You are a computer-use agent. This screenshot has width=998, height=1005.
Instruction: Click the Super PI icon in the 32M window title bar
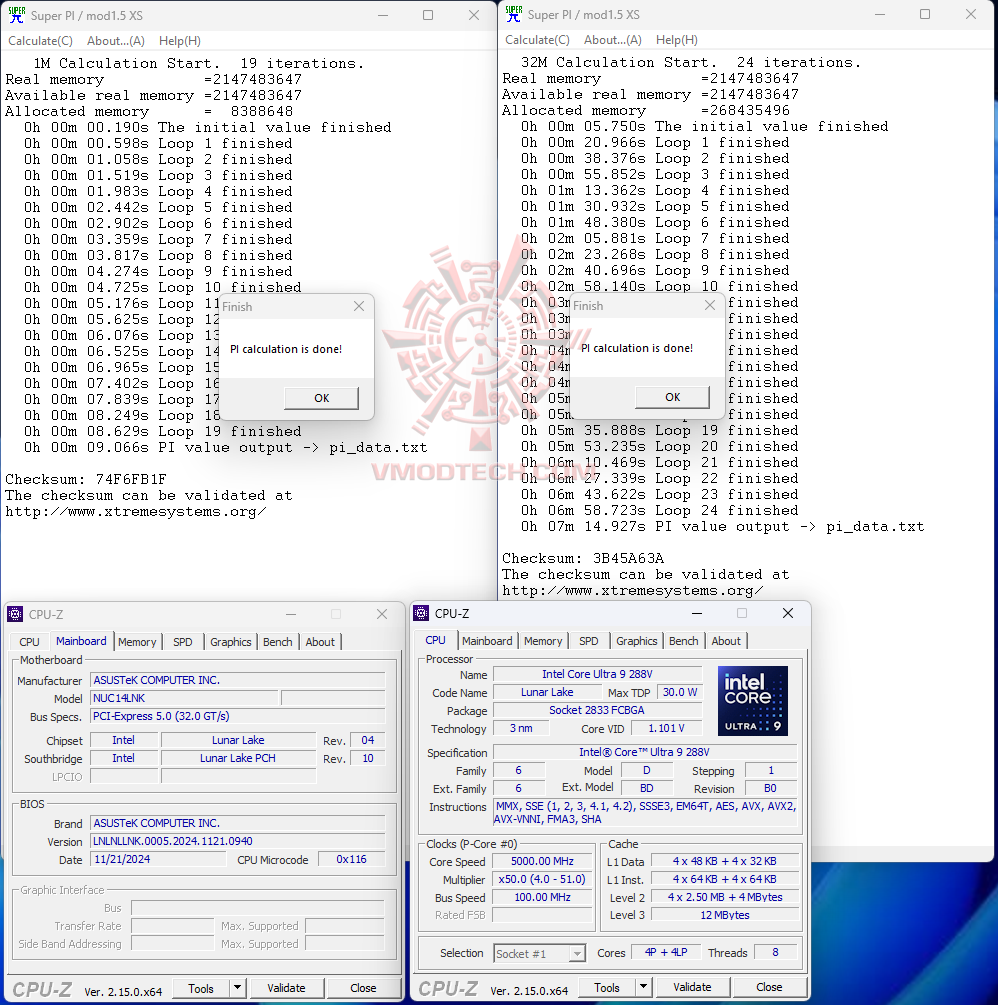coord(513,14)
